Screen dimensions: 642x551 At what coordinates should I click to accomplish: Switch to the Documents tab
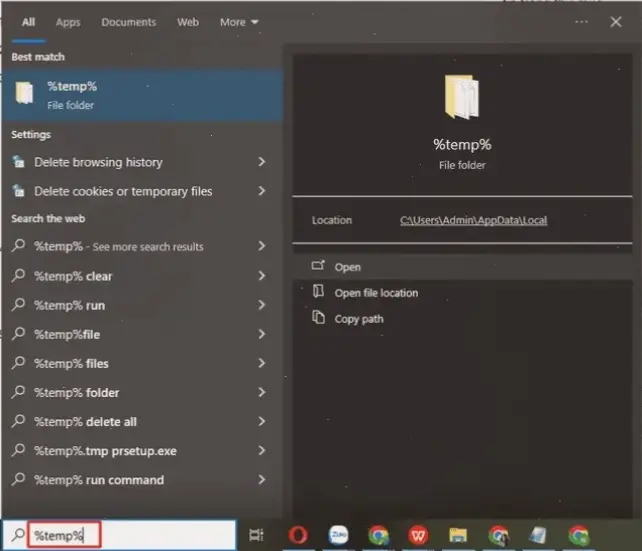(129, 22)
